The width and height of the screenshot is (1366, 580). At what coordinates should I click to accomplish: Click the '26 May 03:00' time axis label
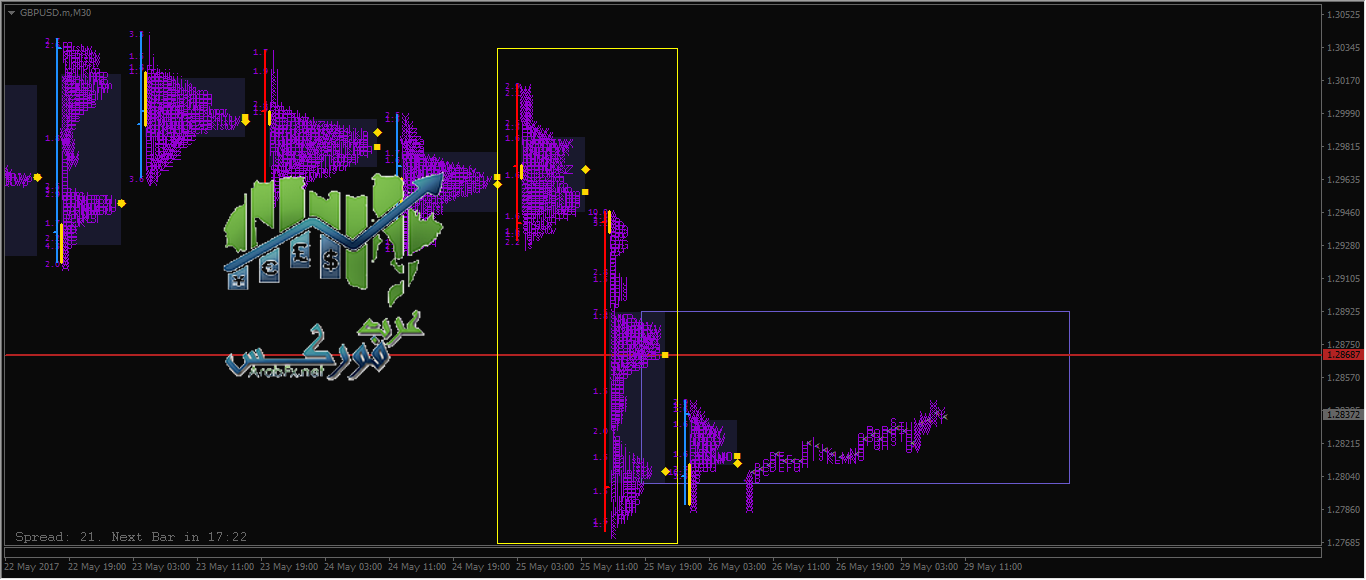737,567
